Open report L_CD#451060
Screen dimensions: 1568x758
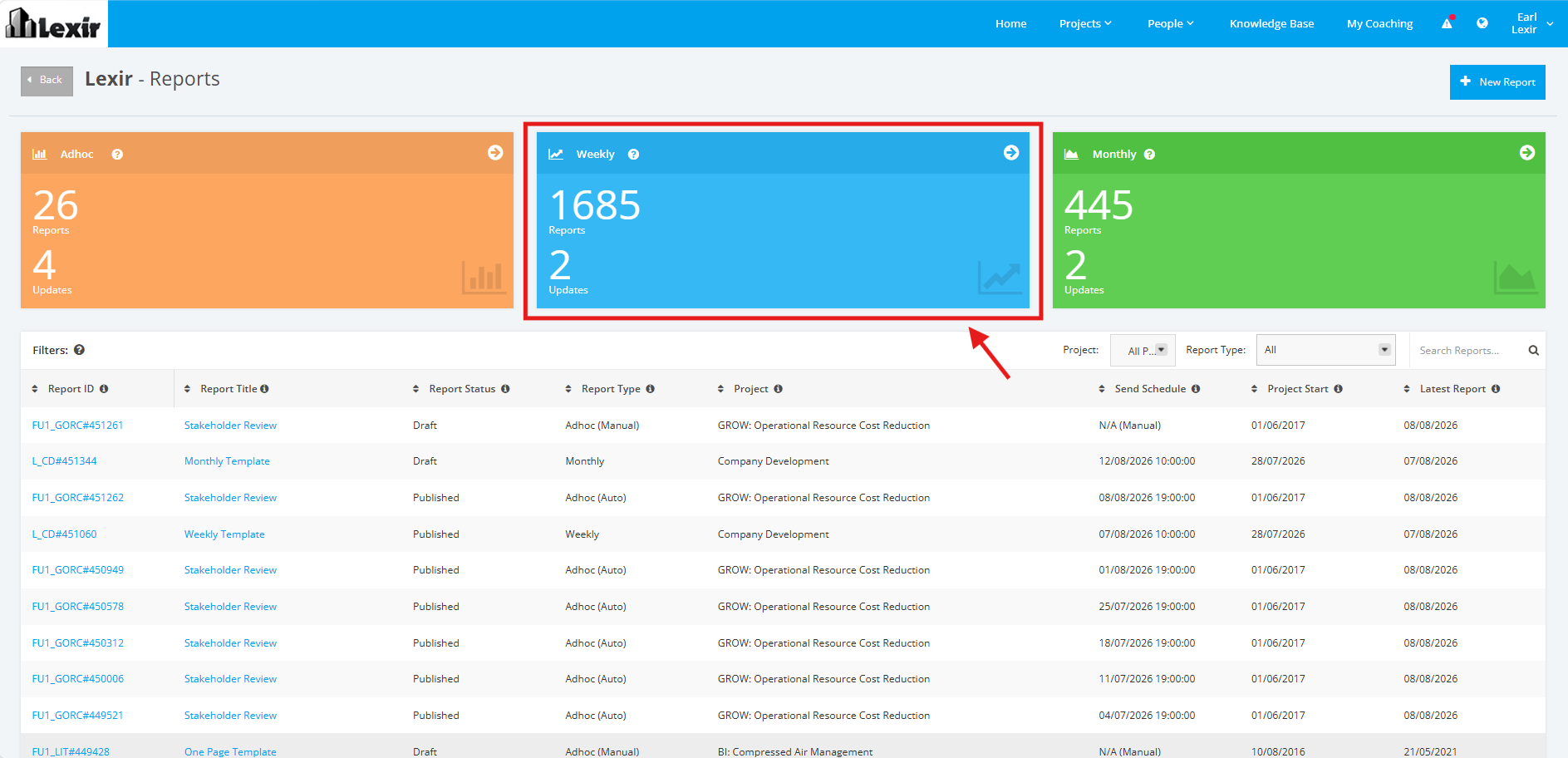click(64, 534)
